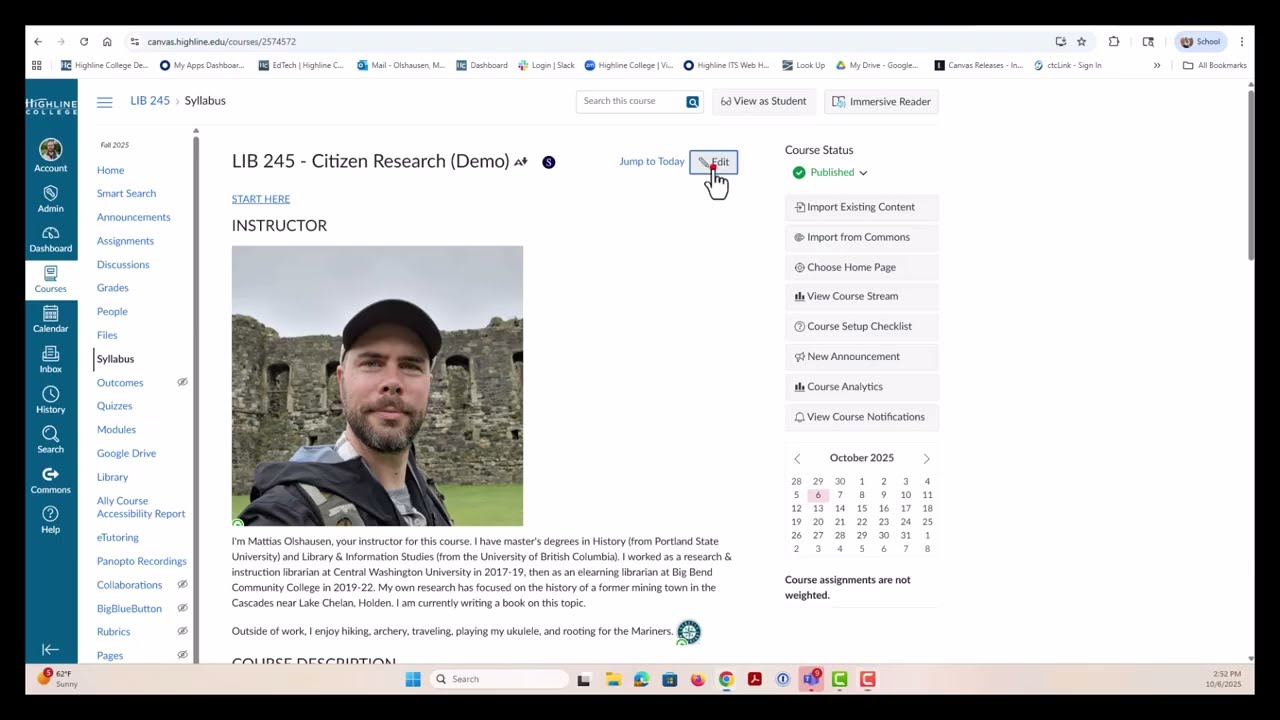Go to the Canvas Dashboard icon

51,239
